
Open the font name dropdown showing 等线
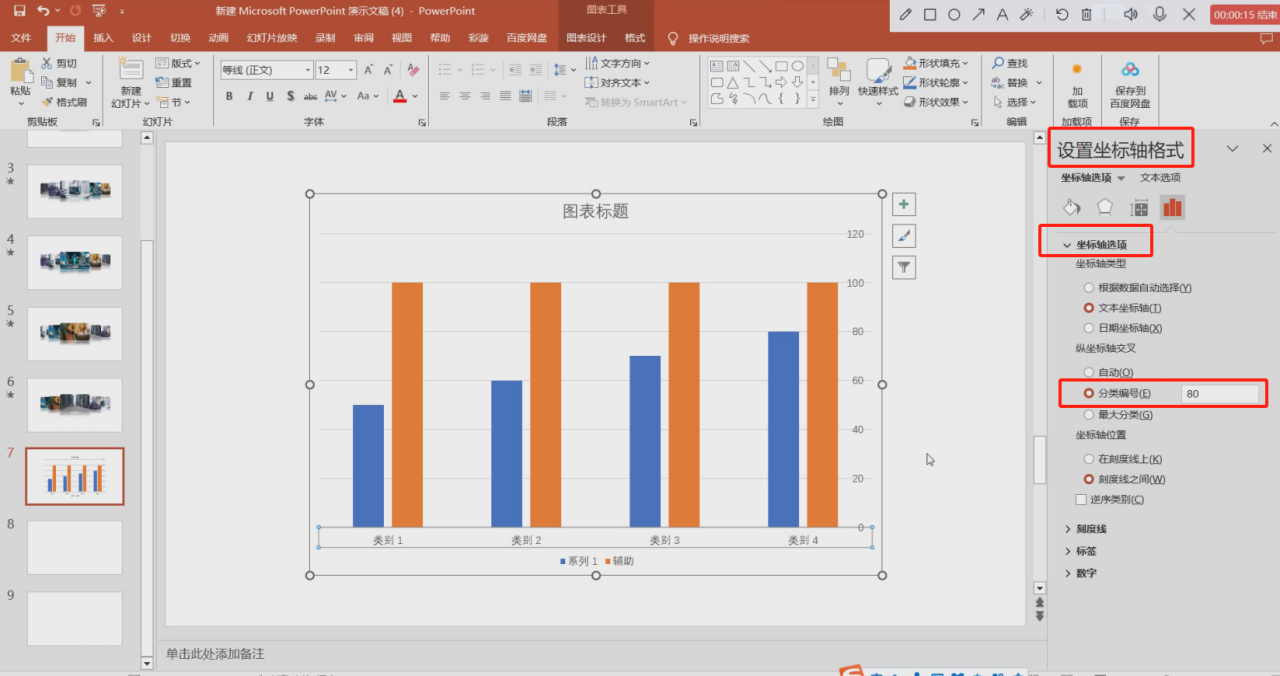(x=308, y=70)
